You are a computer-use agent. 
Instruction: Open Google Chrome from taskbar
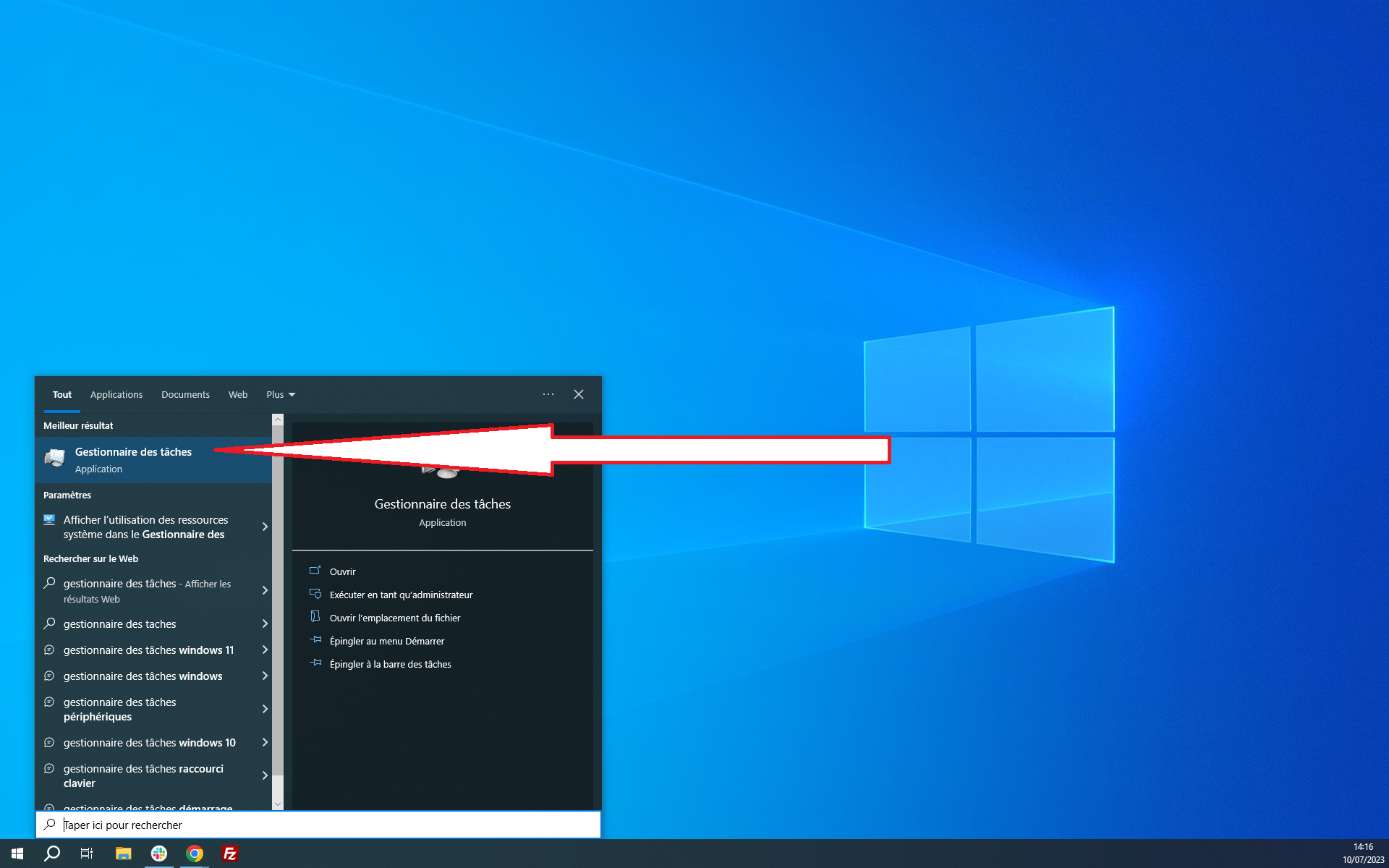(x=195, y=852)
